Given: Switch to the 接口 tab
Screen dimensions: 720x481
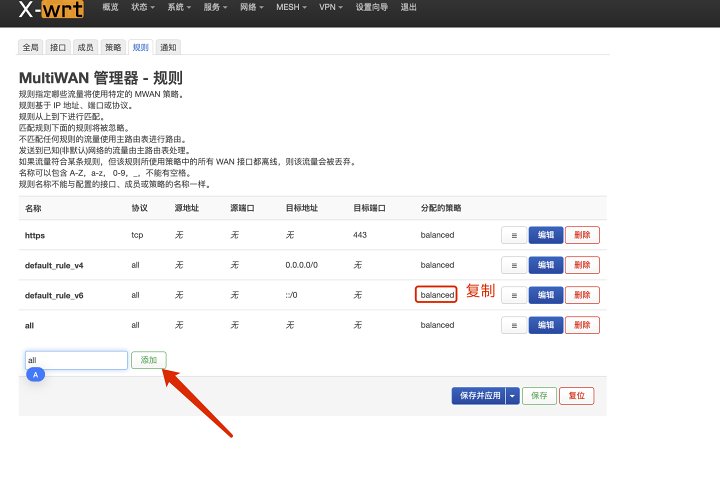Looking at the screenshot, I should tap(58, 47).
